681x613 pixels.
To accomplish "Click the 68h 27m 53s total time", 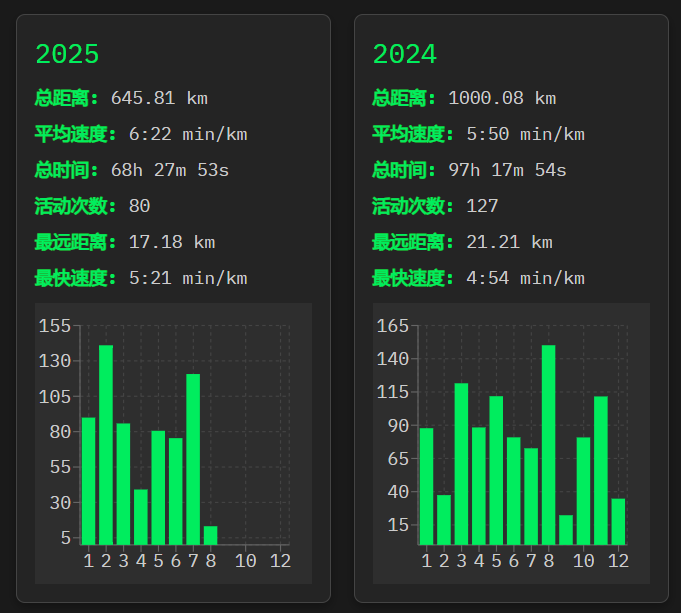I will (x=170, y=170).
